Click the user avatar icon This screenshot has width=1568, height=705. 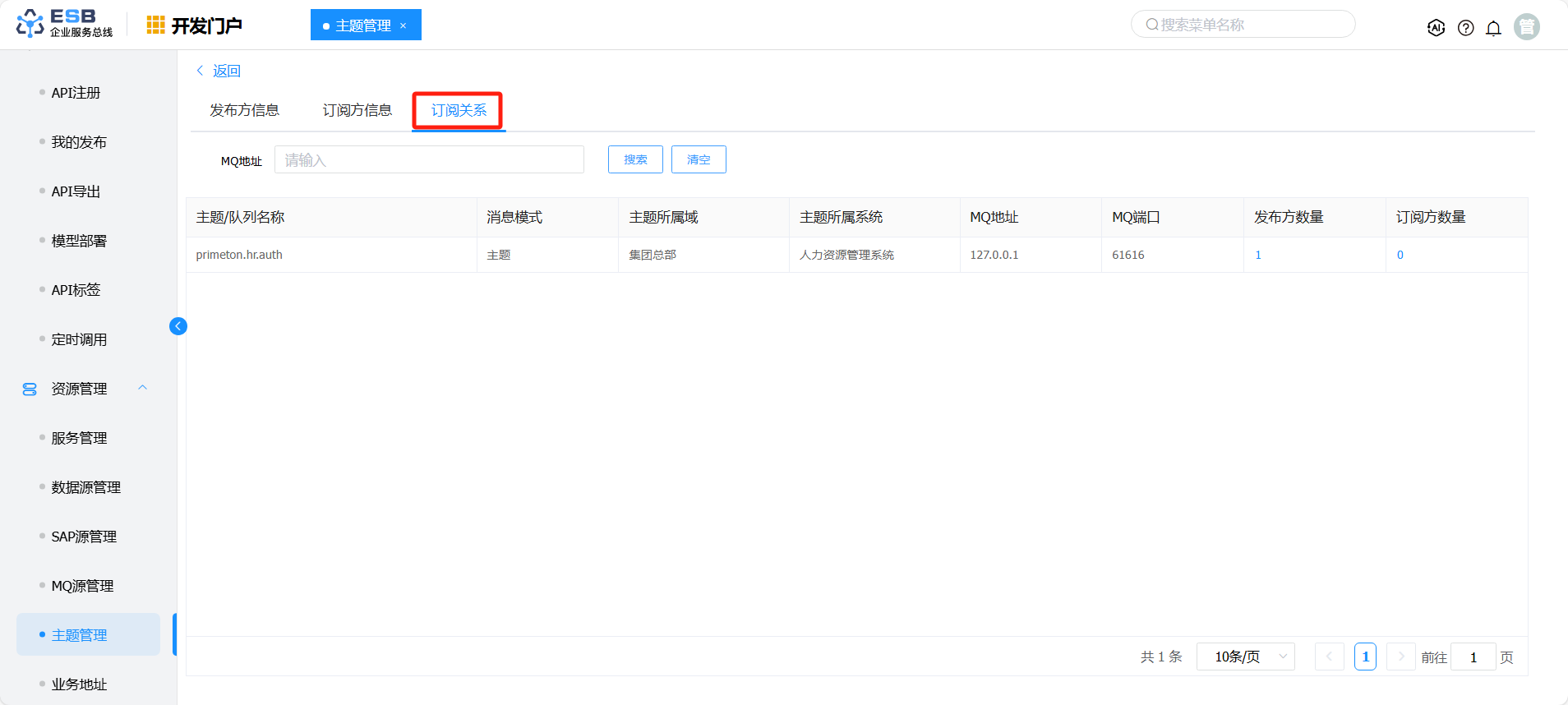pos(1526,27)
